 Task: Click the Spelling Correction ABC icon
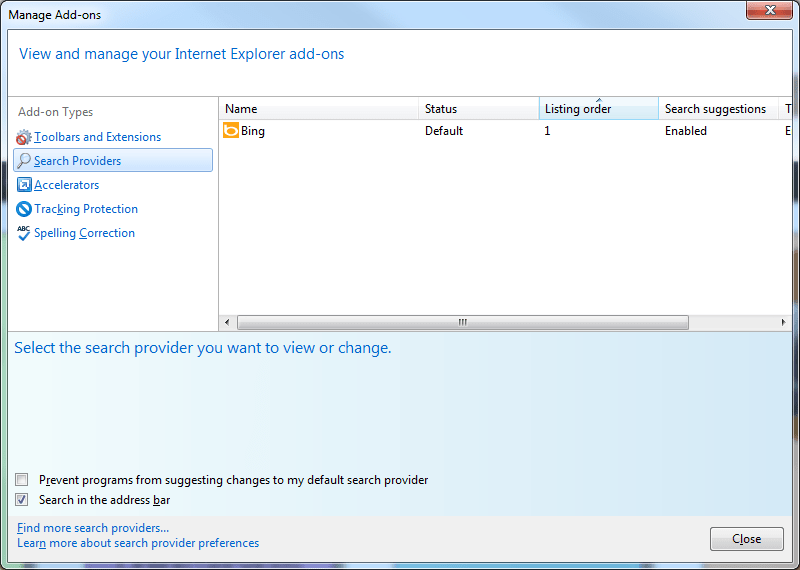pyautogui.click(x=23, y=233)
